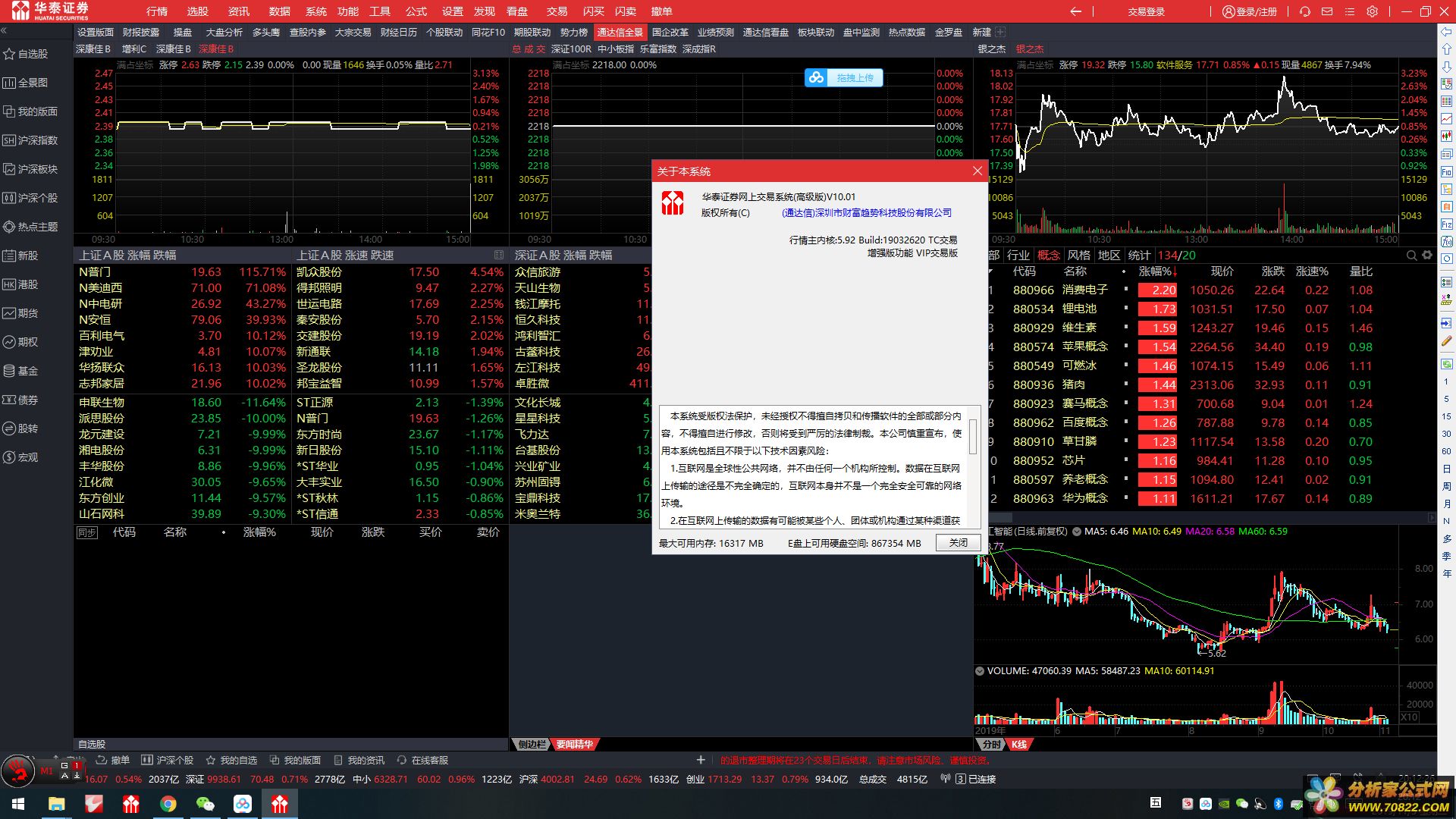Select the 周 weekly period in right toolbar
Screen dimensions: 1456x819
[x=1446, y=486]
